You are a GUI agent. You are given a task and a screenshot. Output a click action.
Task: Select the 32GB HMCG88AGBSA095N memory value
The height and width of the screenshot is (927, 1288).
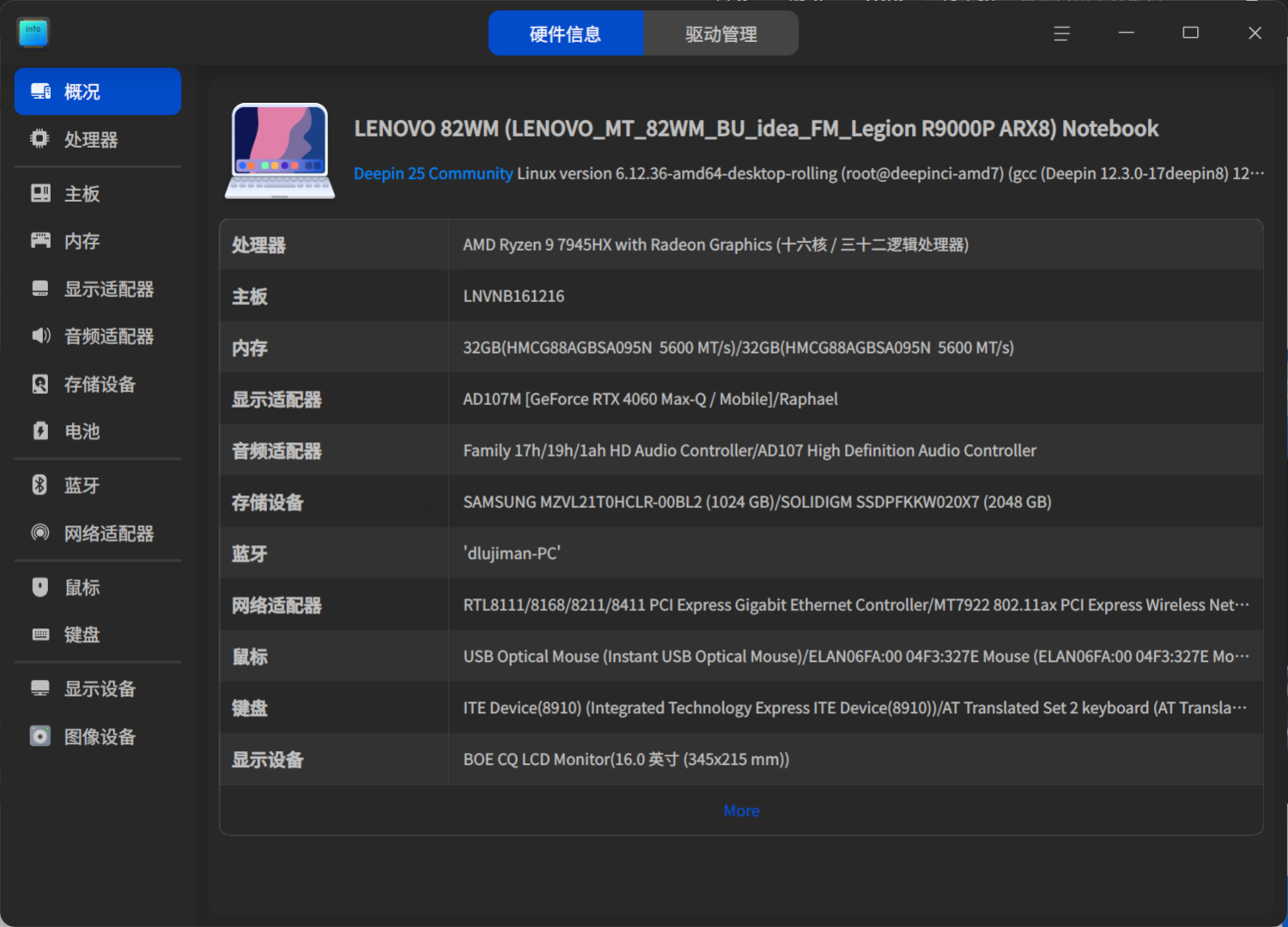click(x=738, y=348)
